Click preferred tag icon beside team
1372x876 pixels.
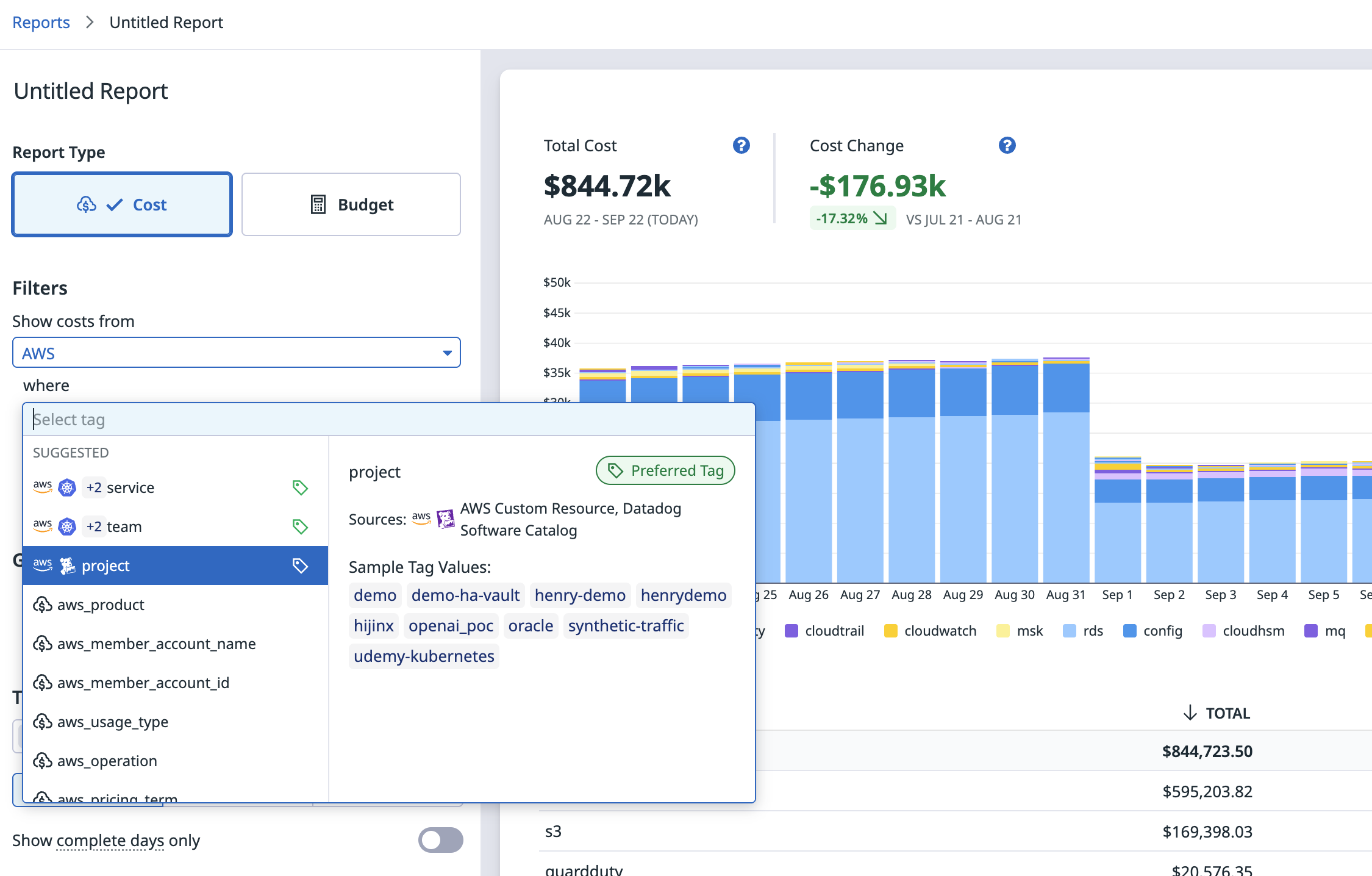[300, 526]
